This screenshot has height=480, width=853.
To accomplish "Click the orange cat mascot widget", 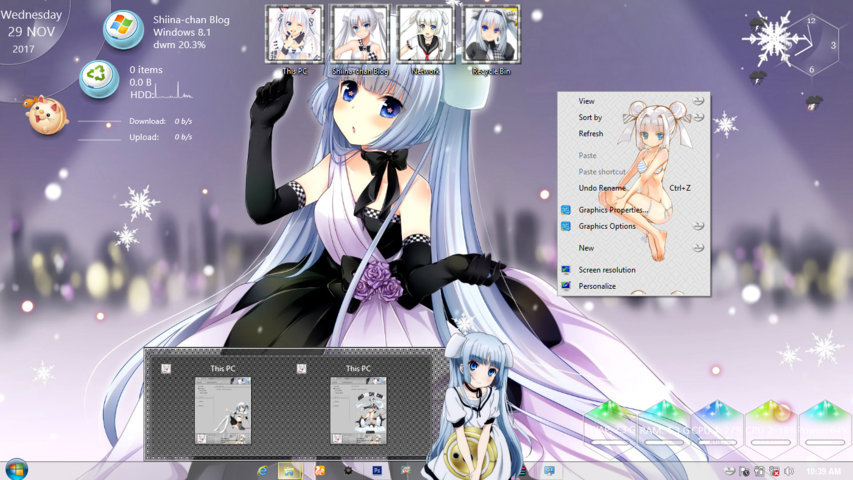I will 46,115.
